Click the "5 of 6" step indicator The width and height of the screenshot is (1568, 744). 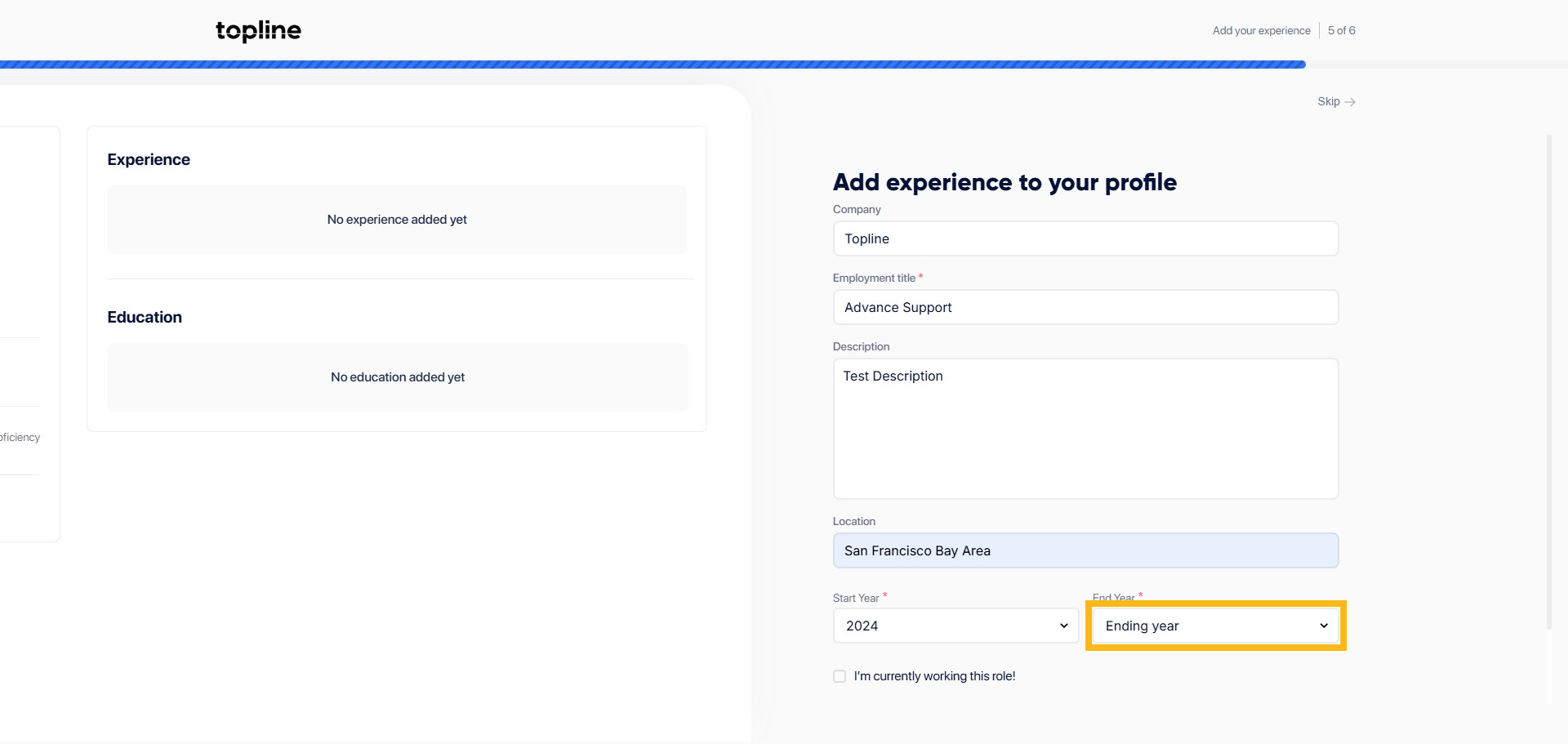1341,30
